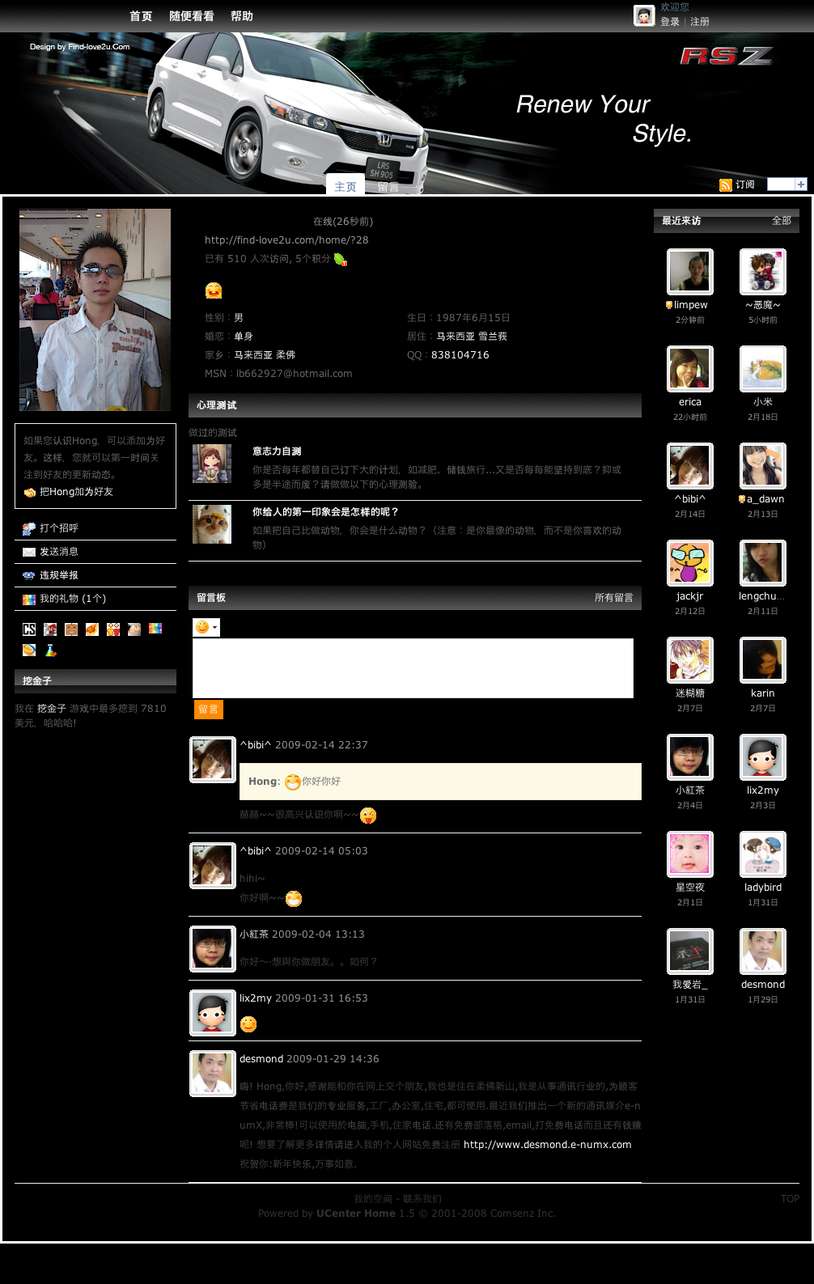Click the orange 留言 submit button
This screenshot has width=814, height=1284.
click(x=208, y=709)
